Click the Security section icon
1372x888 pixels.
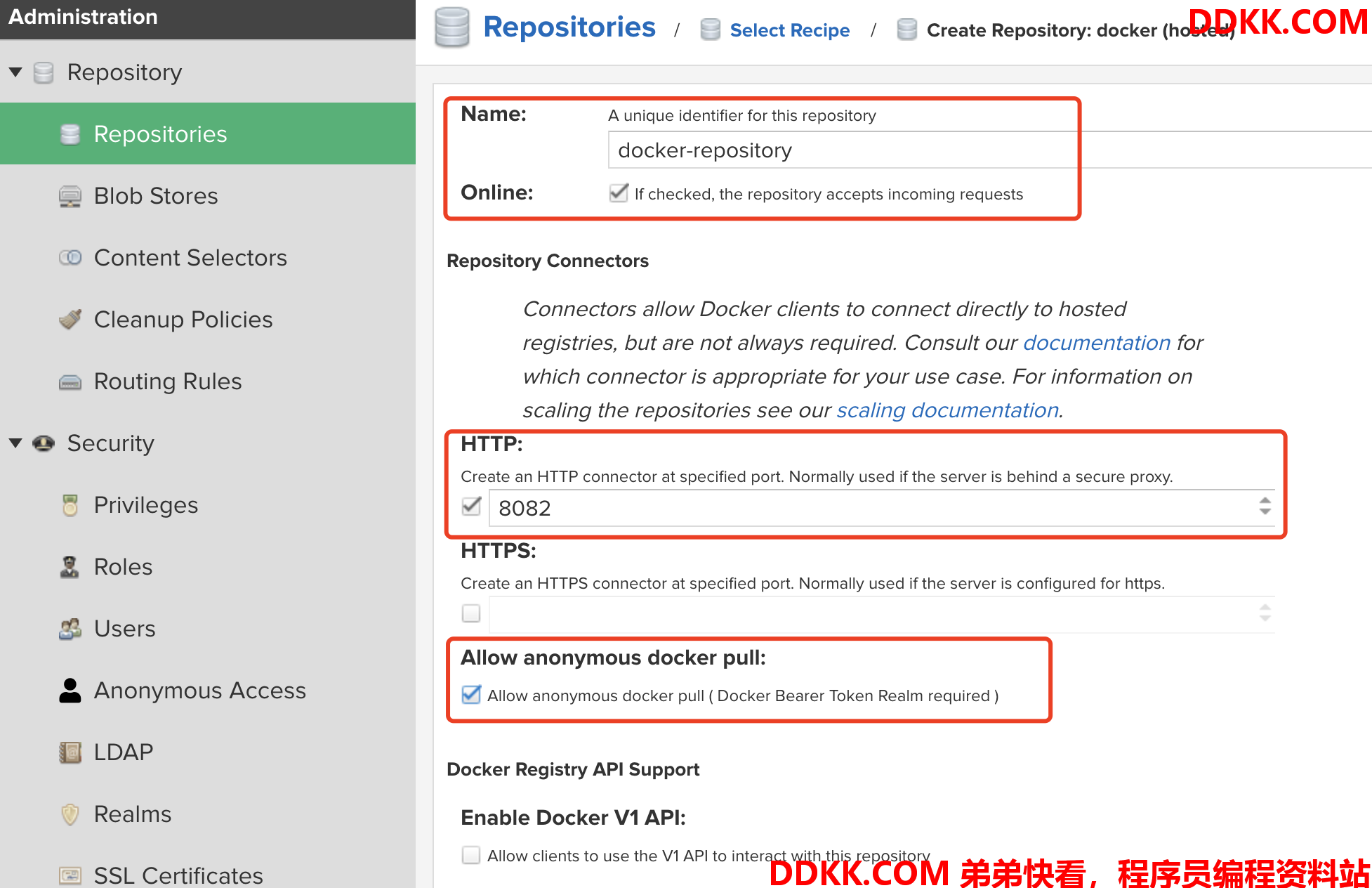(44, 443)
